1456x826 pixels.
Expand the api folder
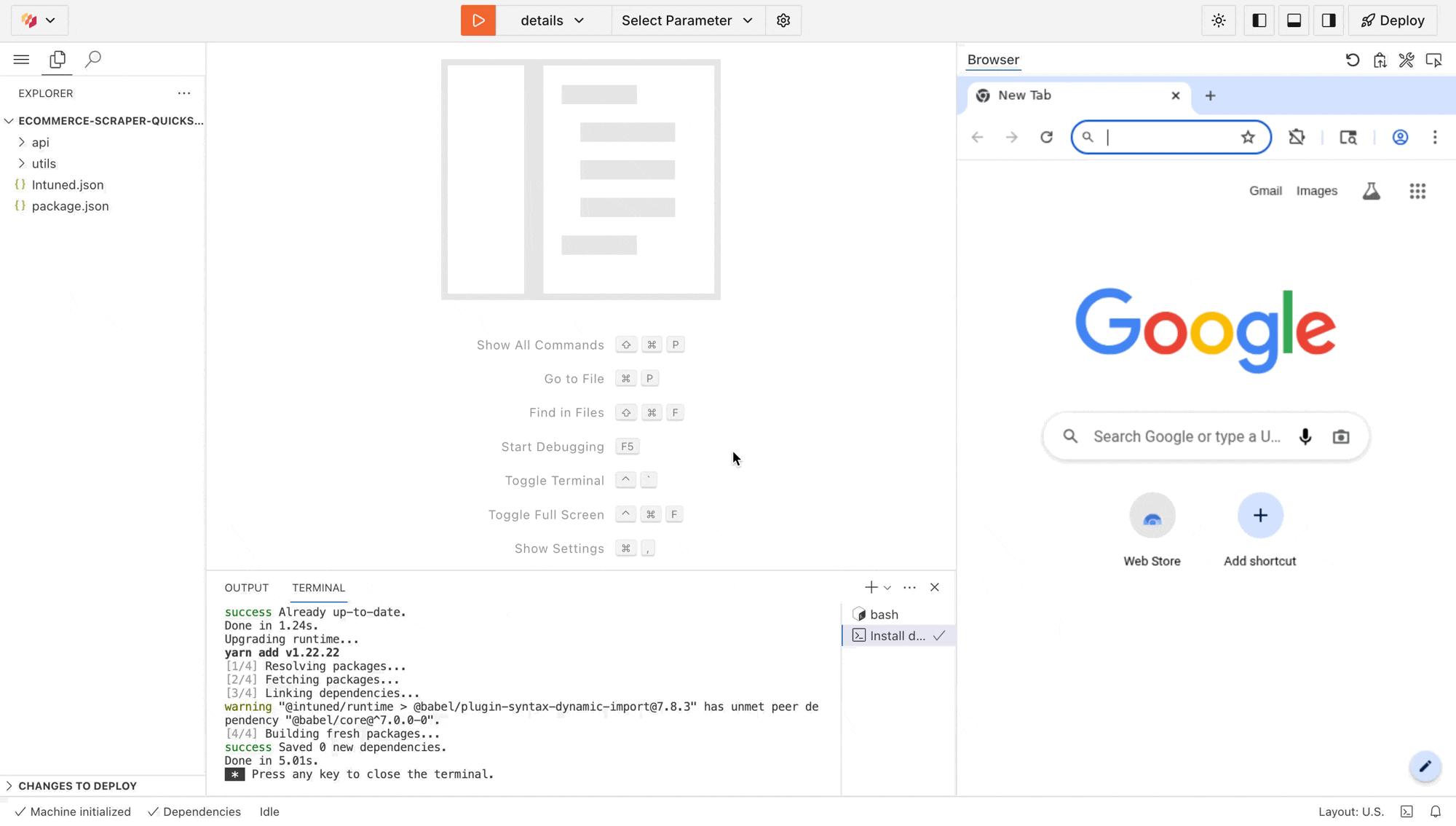point(40,142)
